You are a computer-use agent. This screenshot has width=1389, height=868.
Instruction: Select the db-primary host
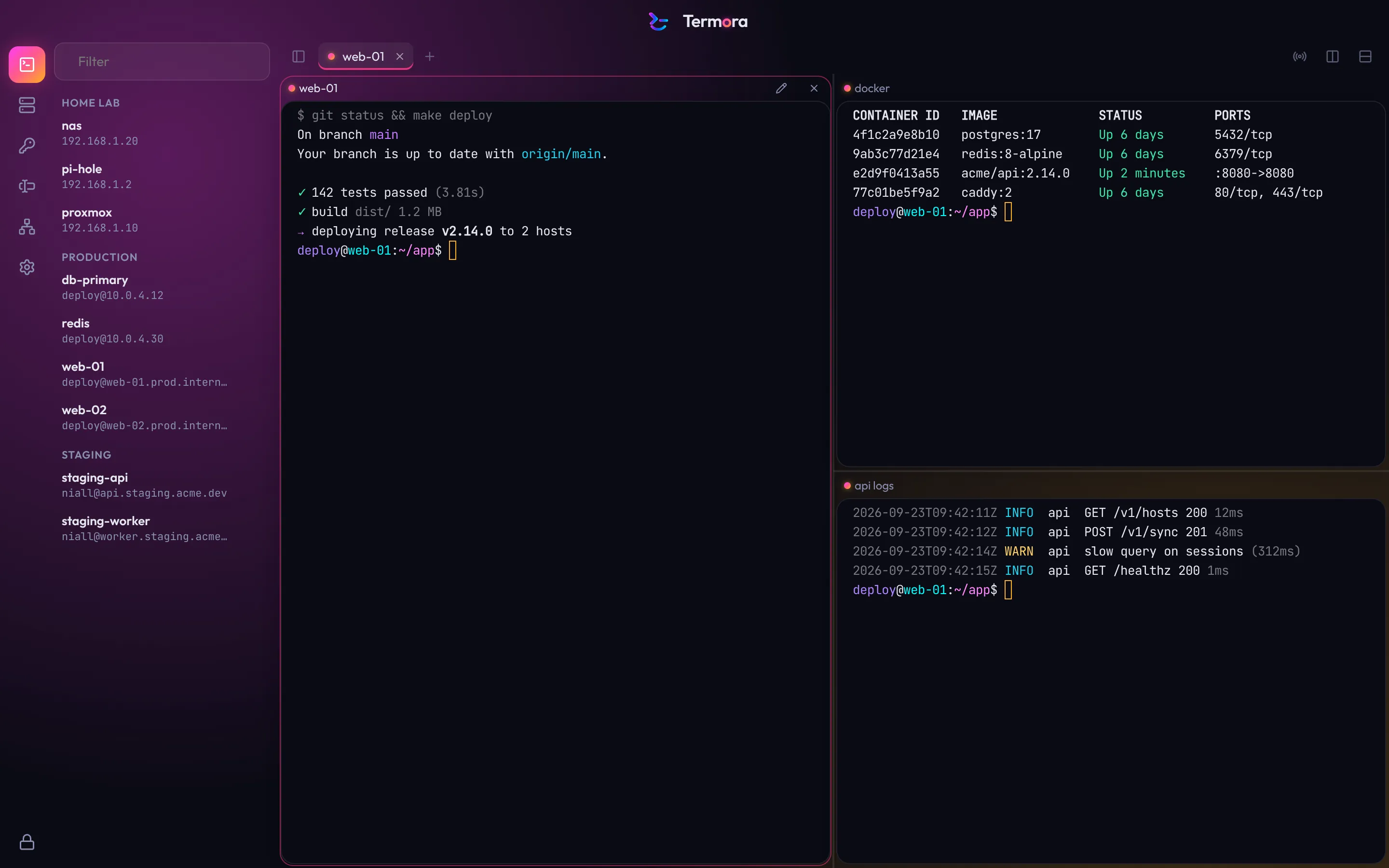(x=162, y=287)
